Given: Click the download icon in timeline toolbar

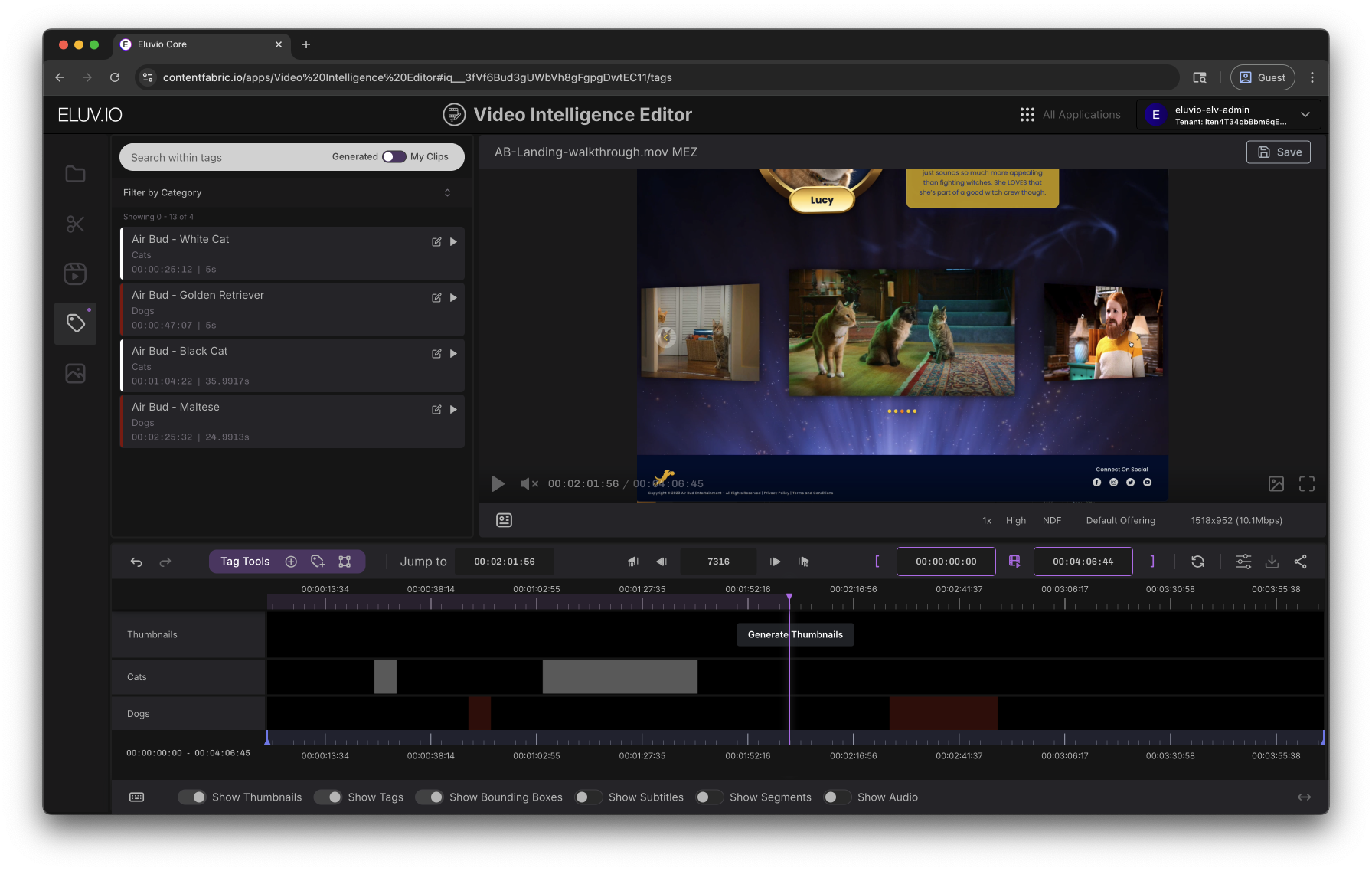Looking at the screenshot, I should tap(1272, 562).
